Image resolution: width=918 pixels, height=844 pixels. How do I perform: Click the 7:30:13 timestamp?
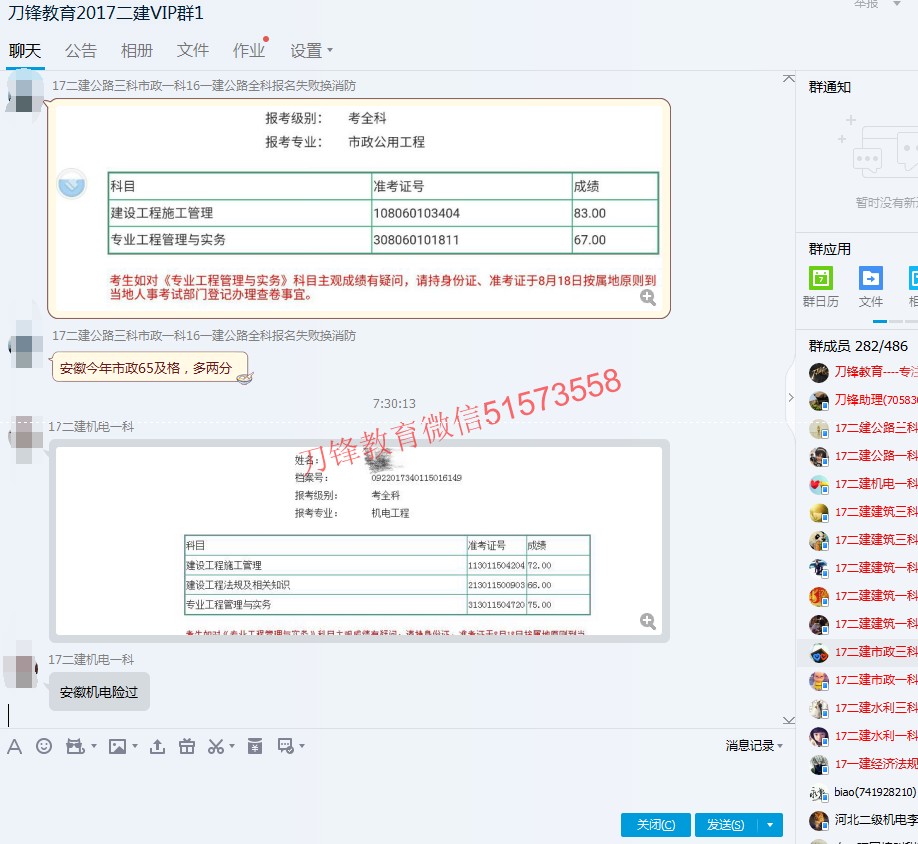(394, 404)
